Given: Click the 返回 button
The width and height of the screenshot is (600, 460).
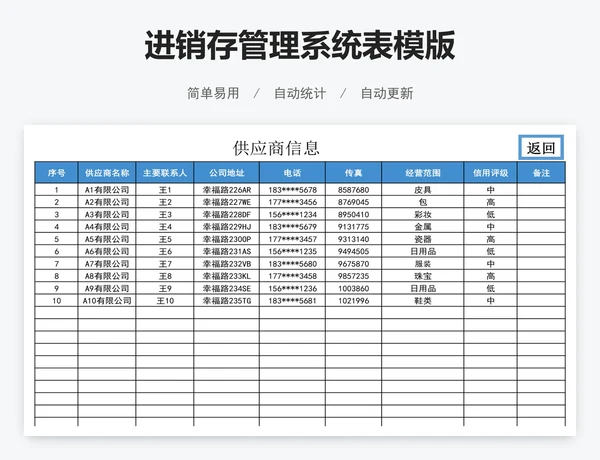Looking at the screenshot, I should (541, 148).
